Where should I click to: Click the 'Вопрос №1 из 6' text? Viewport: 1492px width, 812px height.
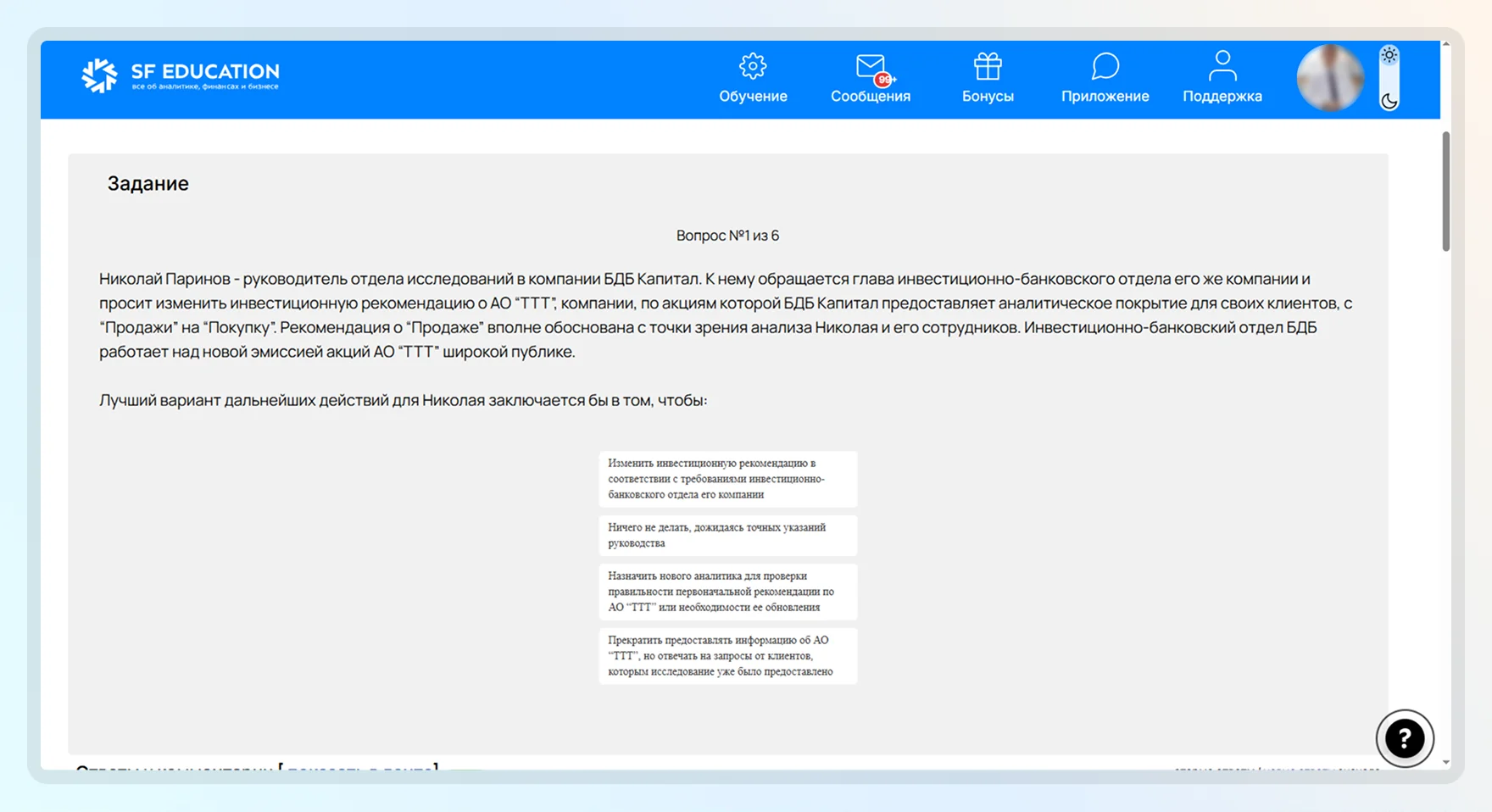tap(727, 236)
